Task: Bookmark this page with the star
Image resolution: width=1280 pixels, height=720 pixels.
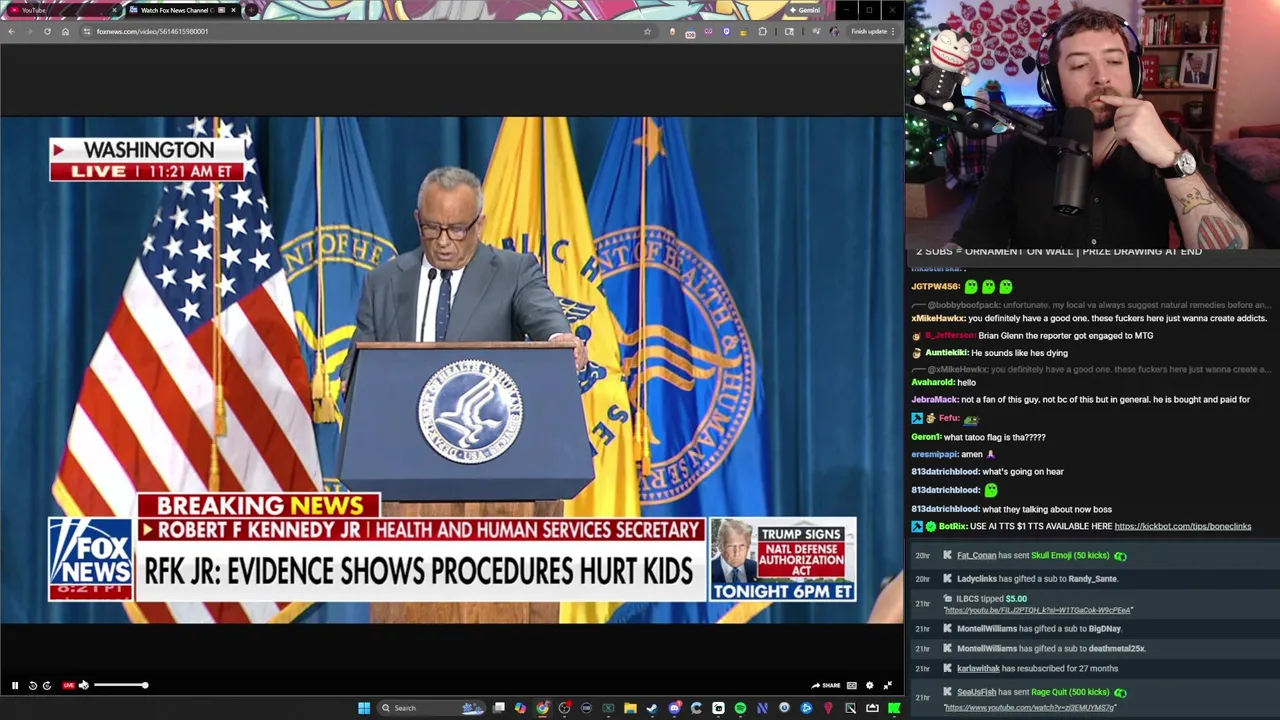Action: [647, 31]
